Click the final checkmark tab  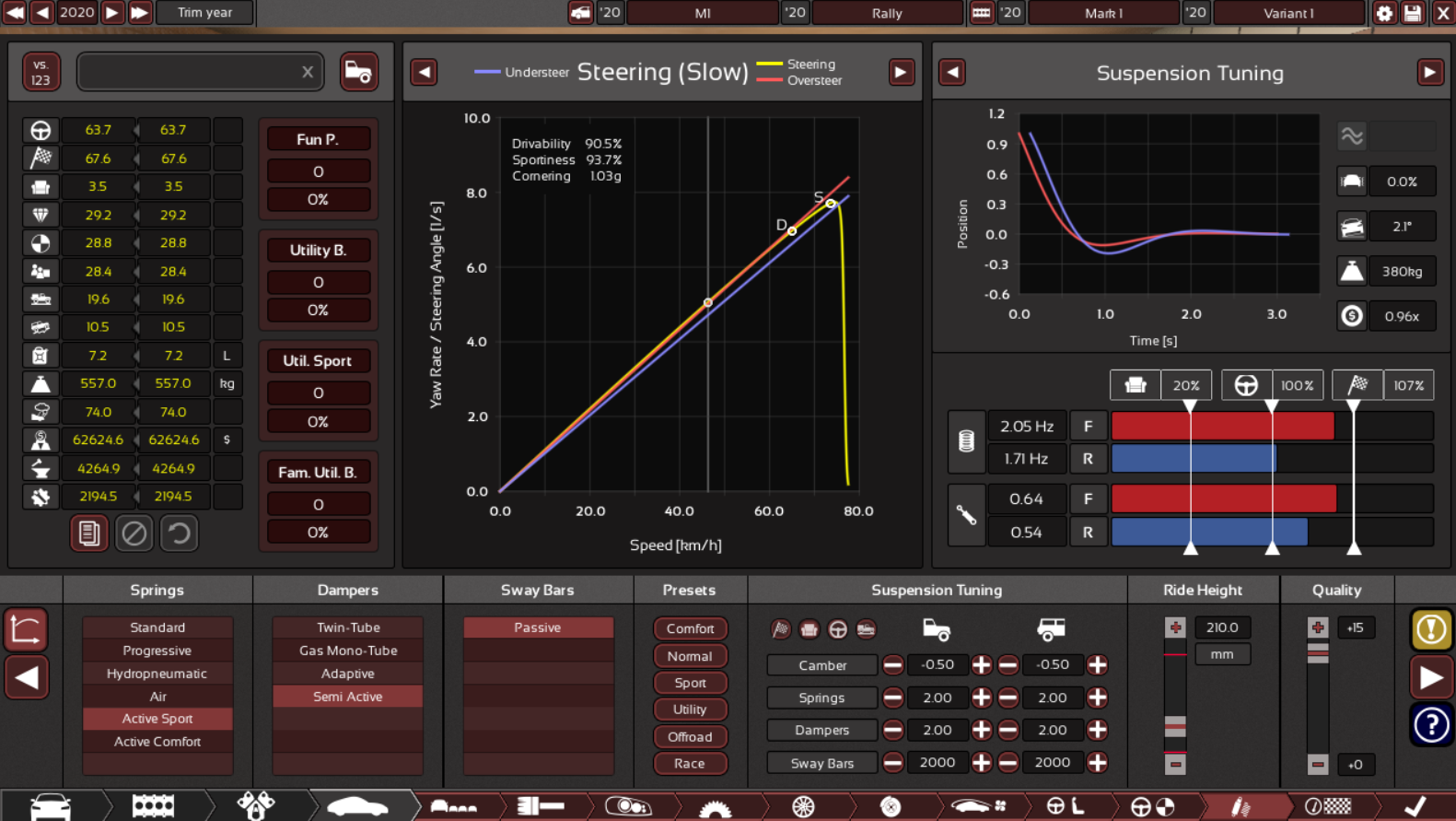(1415, 806)
